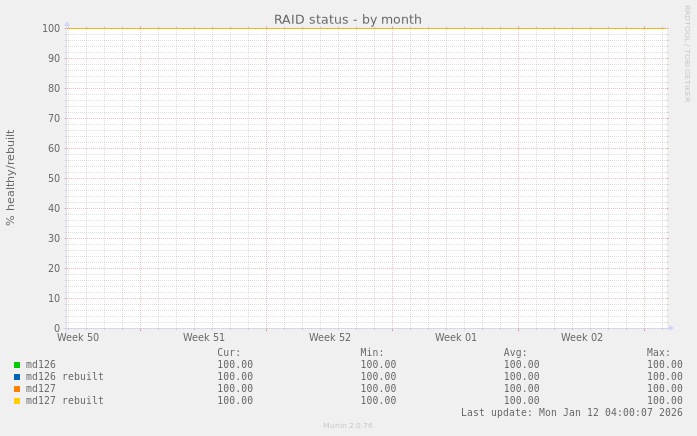Viewport: 697px width, 436px height.
Task: Click the 'Week 01' x-axis label
Action: 456,337
